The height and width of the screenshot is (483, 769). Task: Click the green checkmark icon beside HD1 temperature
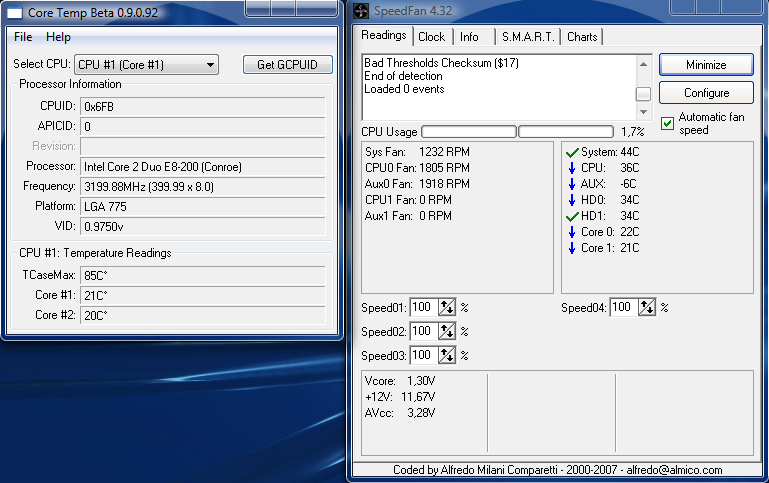[x=572, y=216]
